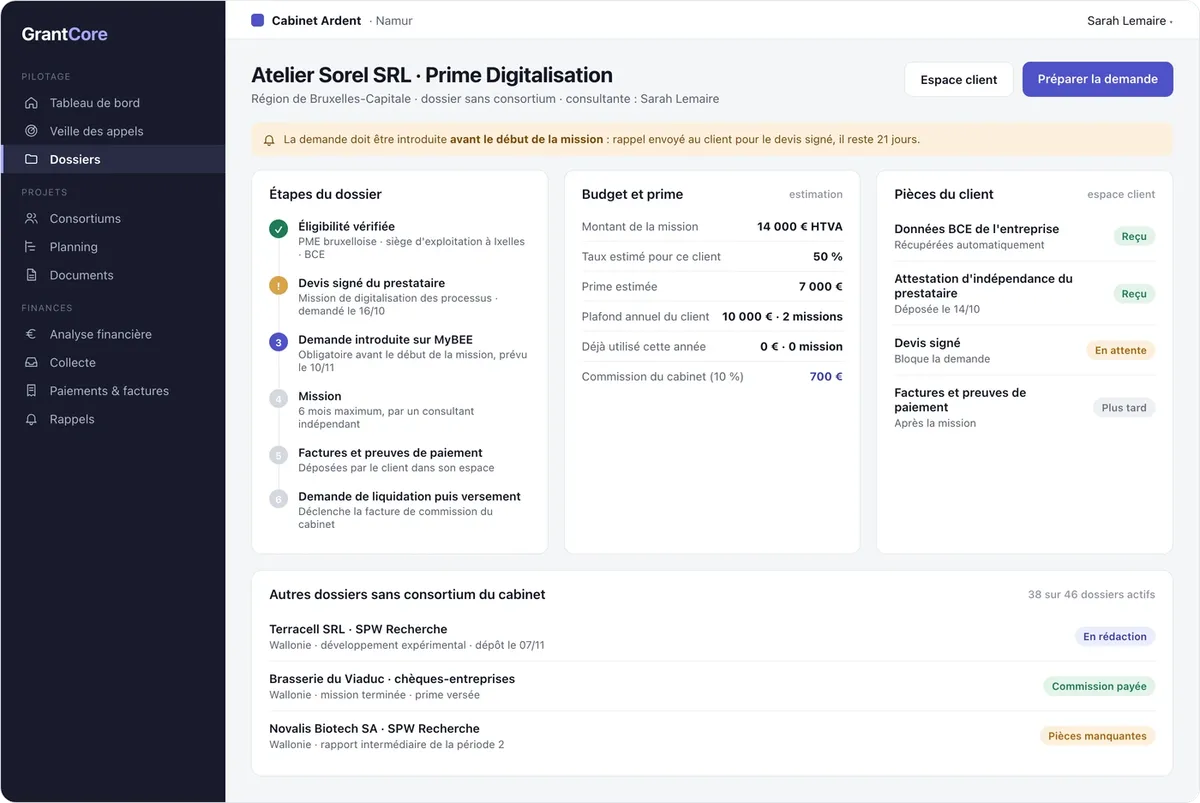Open the Cabinet Ardent workspace switcher
Viewport: 1200px width, 803px height.
tap(332, 20)
